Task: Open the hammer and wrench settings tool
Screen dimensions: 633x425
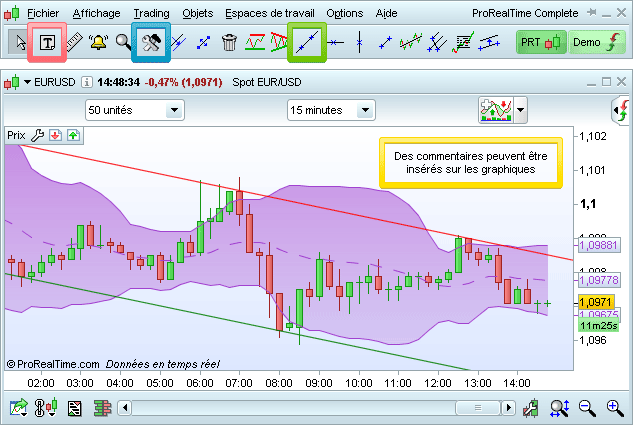Action: [x=151, y=42]
